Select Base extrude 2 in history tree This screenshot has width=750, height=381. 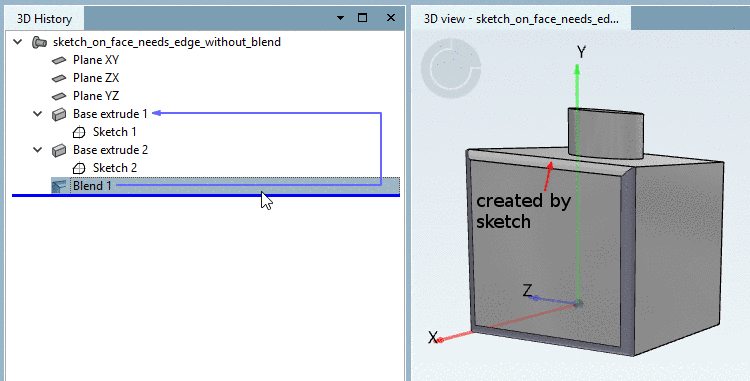tap(110, 150)
